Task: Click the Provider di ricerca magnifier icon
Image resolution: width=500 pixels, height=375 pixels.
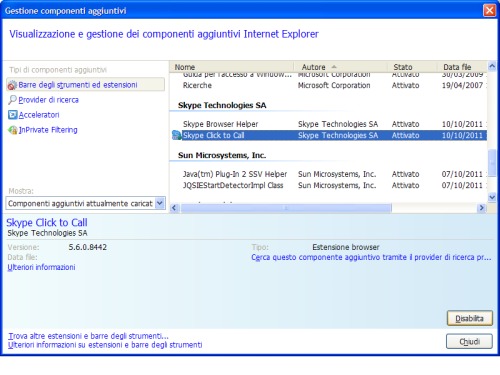Action: click(12, 100)
